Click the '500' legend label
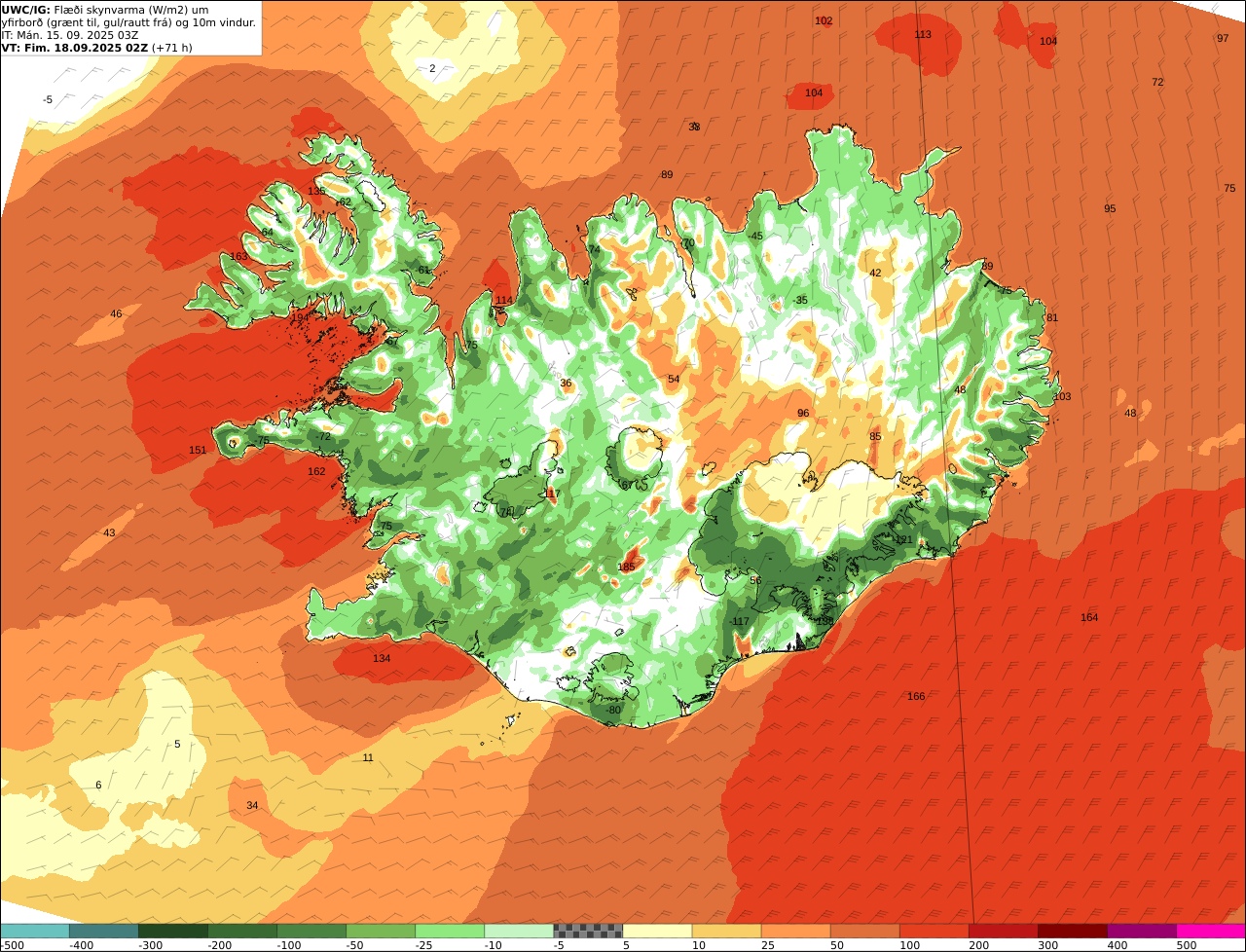Screen dimensions: 1246x952 (x=1186, y=945)
